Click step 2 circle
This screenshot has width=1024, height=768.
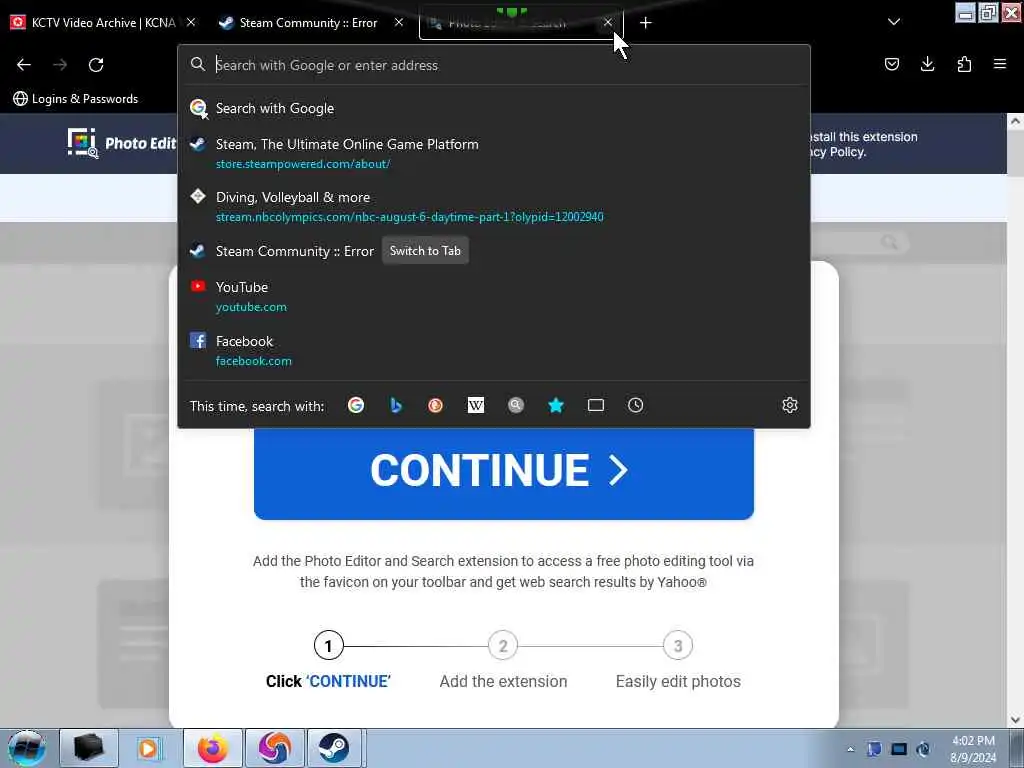tap(503, 646)
